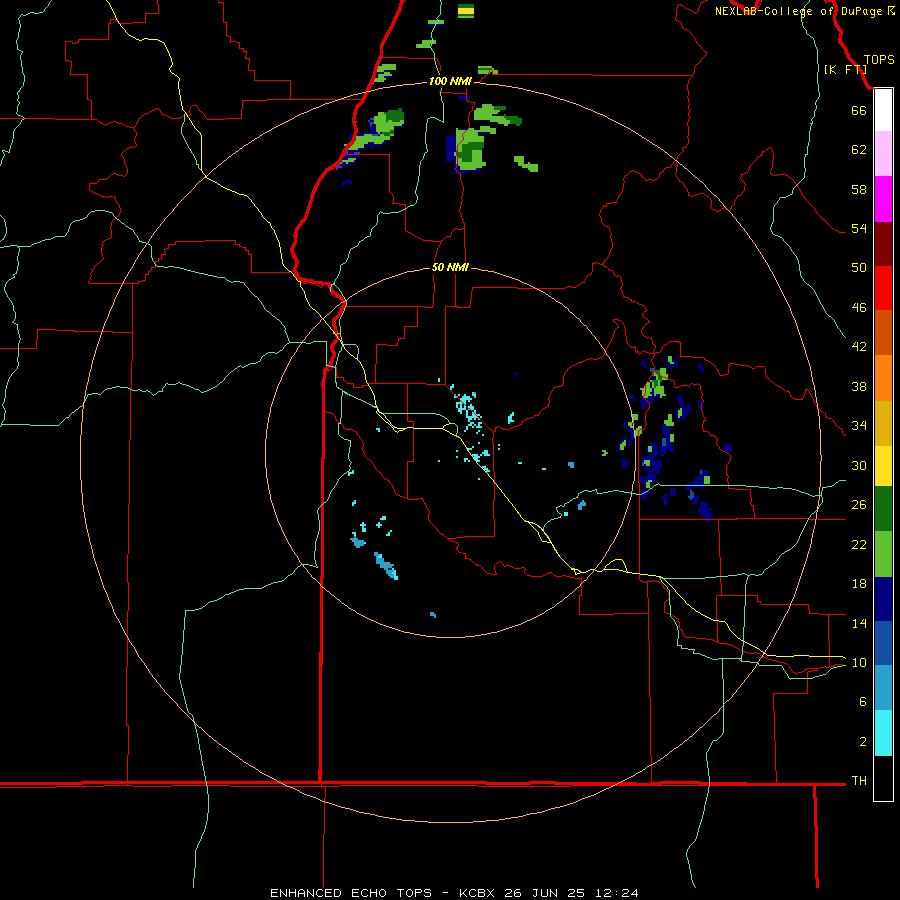Image resolution: width=900 pixels, height=900 pixels.
Task: Click the "58" legend label
Action: tap(859, 189)
